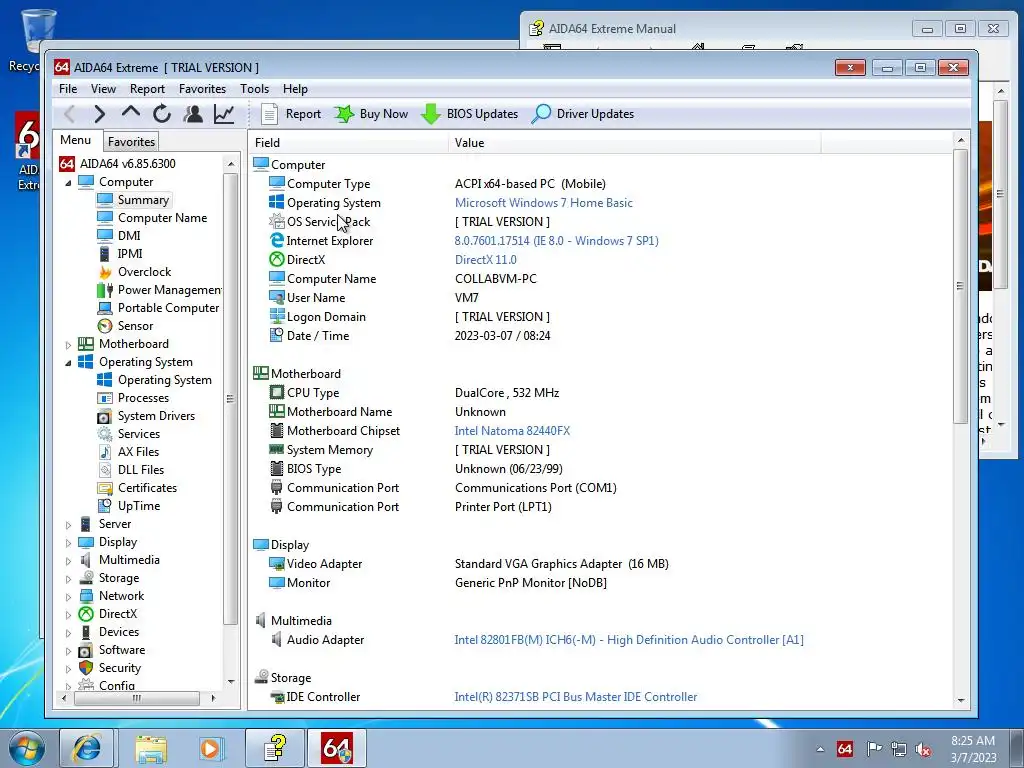The height and width of the screenshot is (768, 1024).
Task: Open the File menu
Action: (x=68, y=89)
